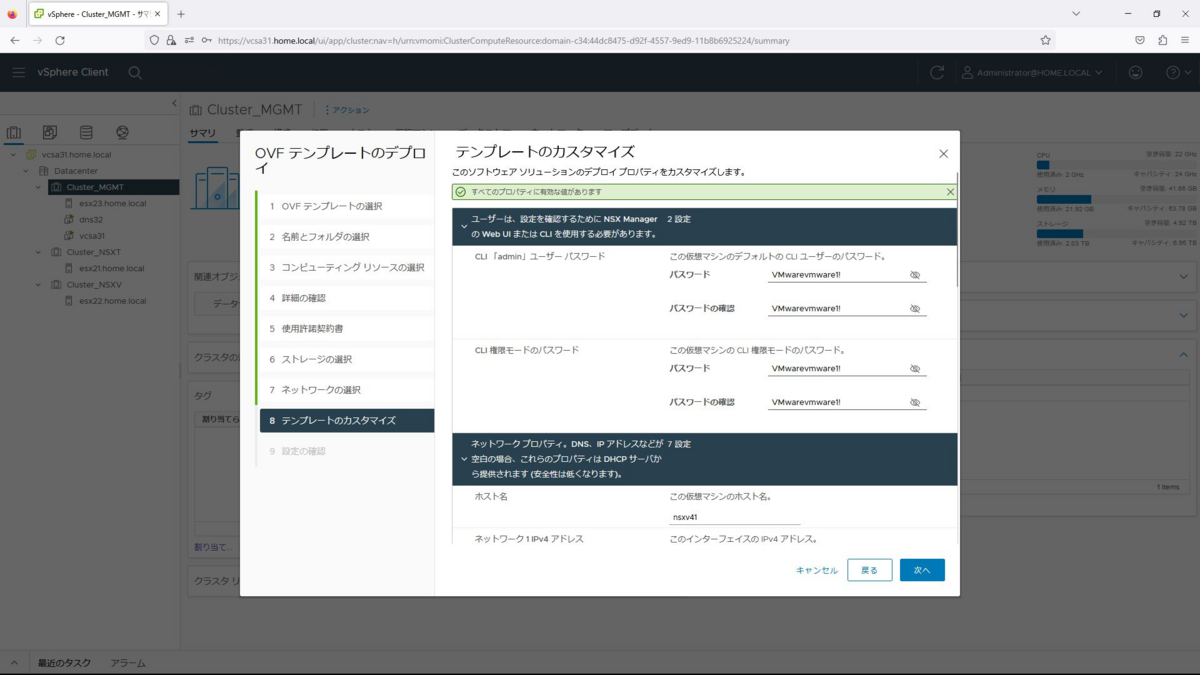Select step 8 customize template
The height and width of the screenshot is (675, 1200).
(x=346, y=421)
